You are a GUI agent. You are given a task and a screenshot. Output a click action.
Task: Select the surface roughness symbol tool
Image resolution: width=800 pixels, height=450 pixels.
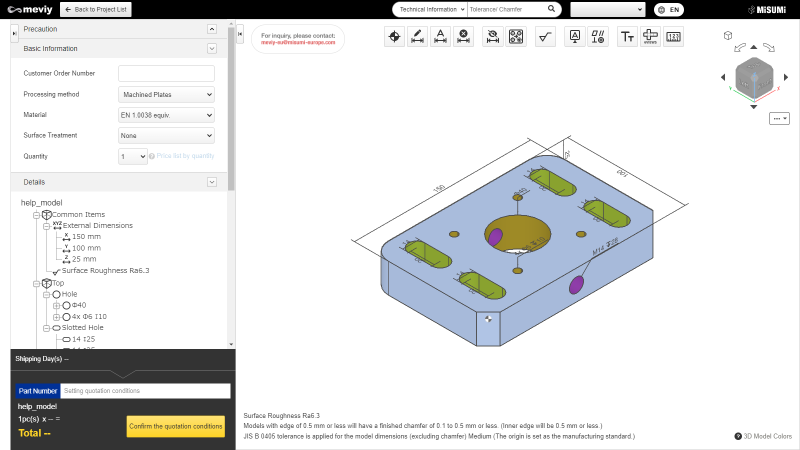(545, 37)
